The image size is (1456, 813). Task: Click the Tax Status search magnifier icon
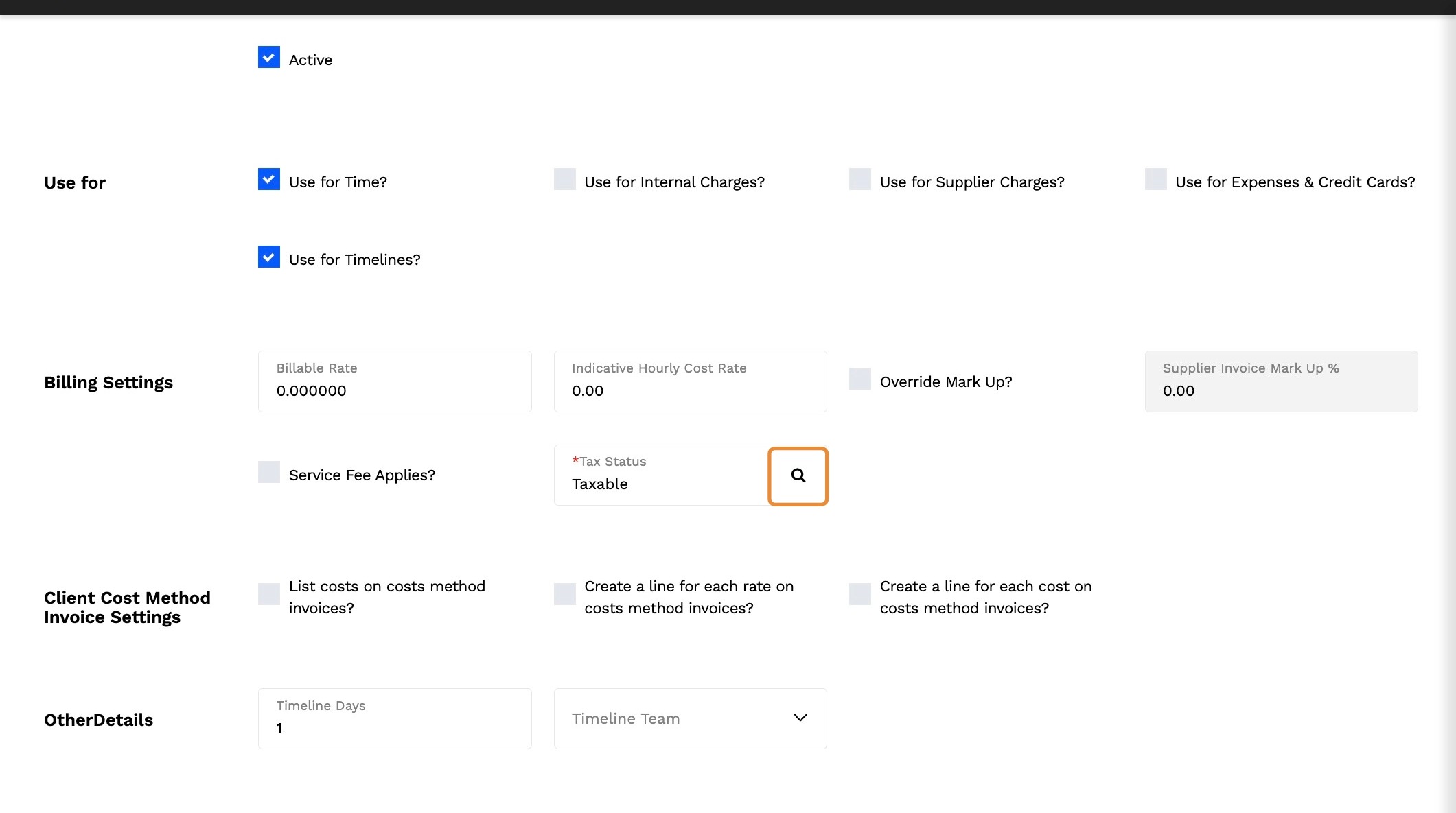point(798,476)
